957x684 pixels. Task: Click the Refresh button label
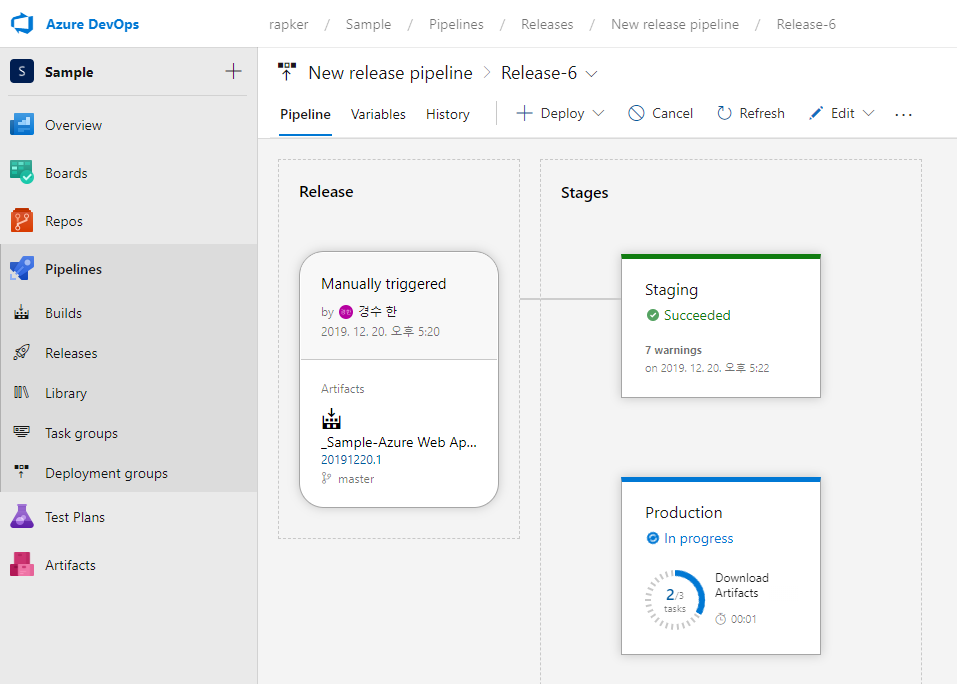[x=762, y=113]
